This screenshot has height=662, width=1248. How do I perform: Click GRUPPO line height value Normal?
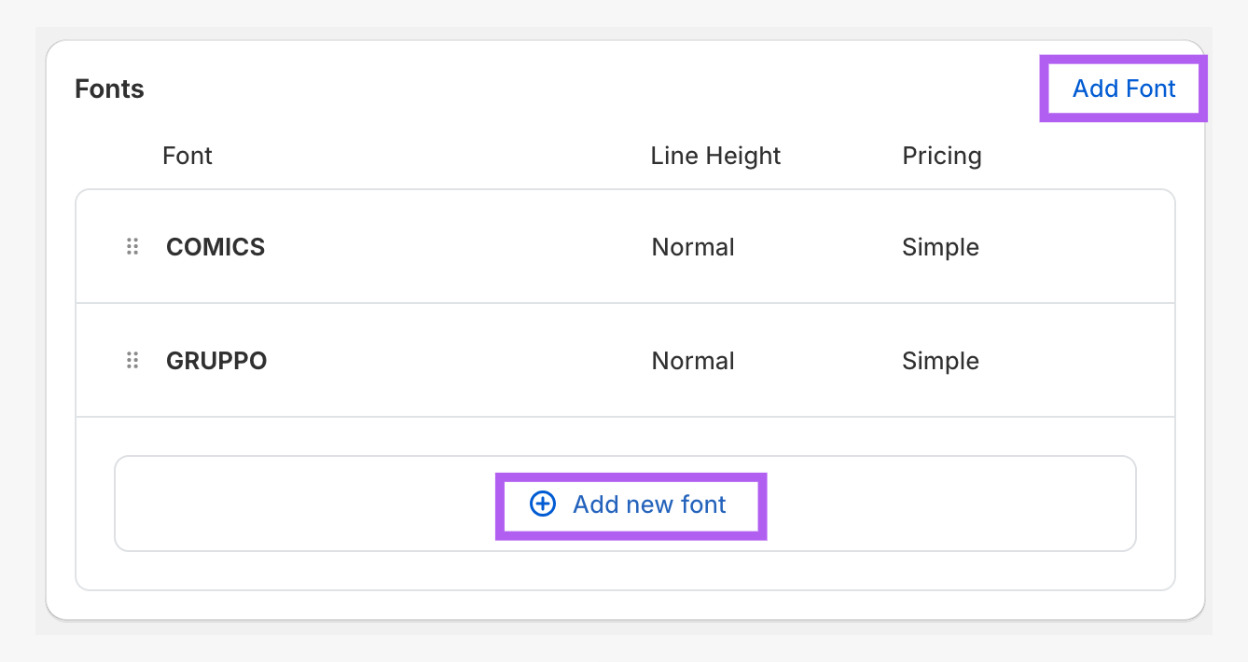pos(692,361)
